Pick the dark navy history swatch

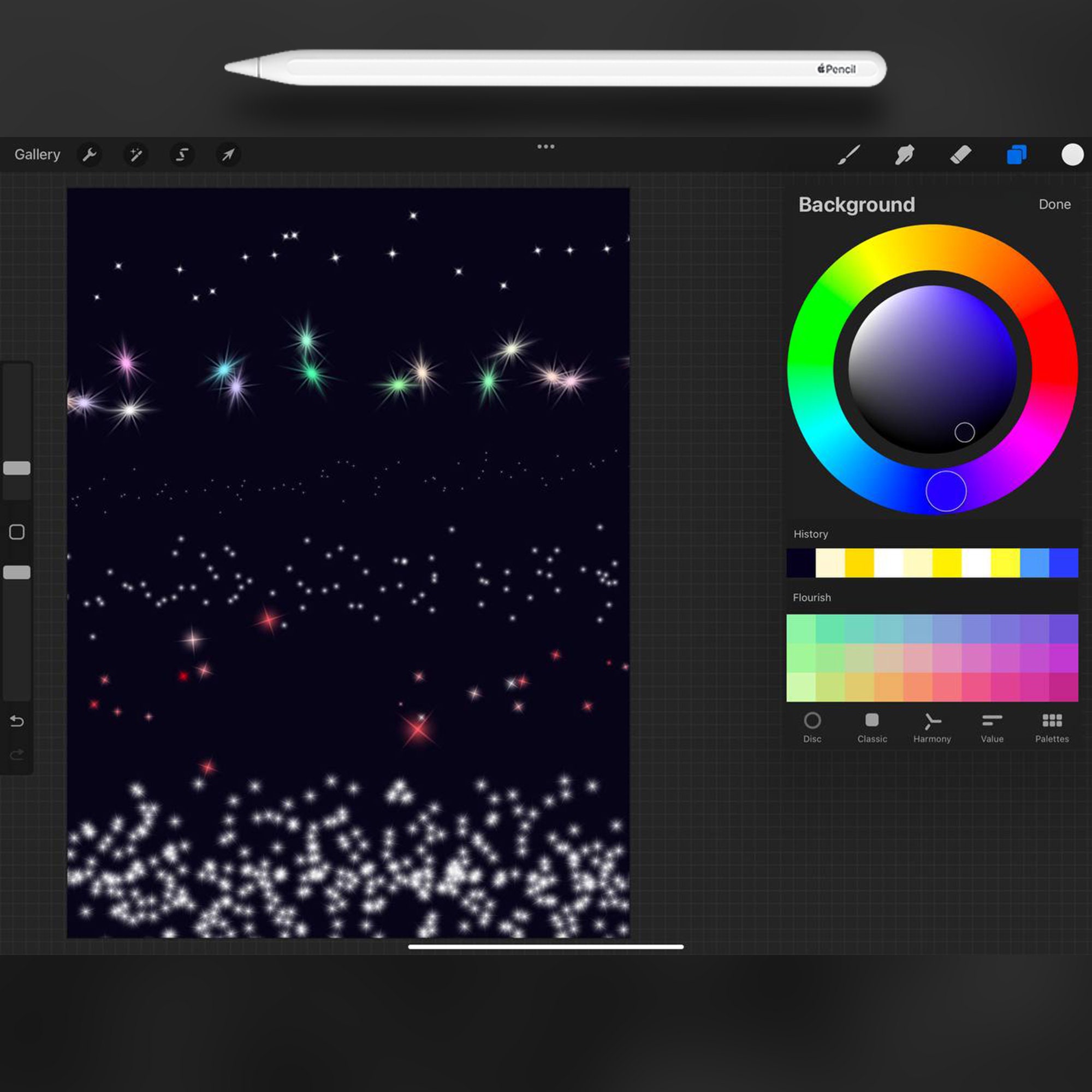pos(801,562)
